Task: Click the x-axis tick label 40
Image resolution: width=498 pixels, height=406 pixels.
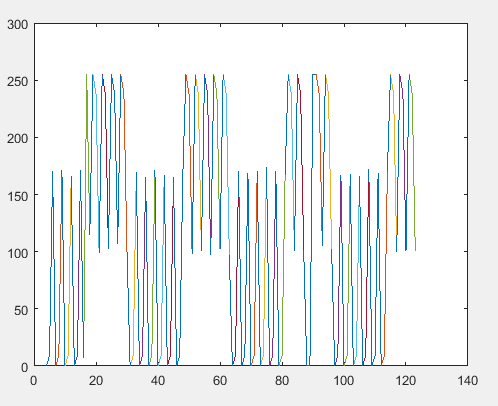Action: [x=158, y=380]
